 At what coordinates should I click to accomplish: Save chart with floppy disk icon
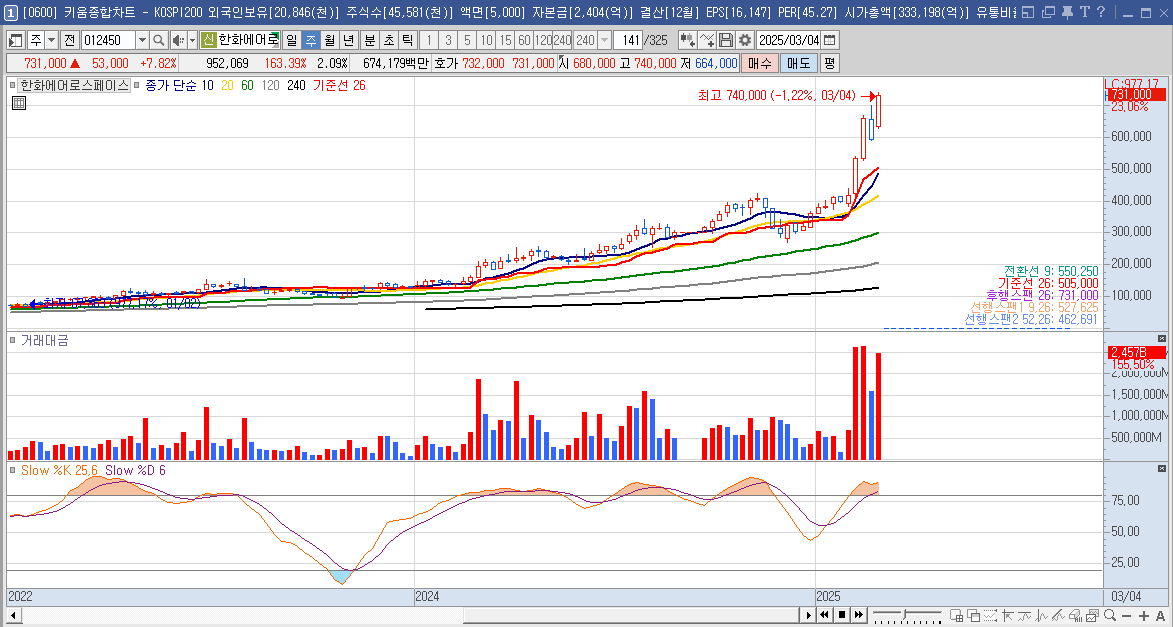pos(726,40)
